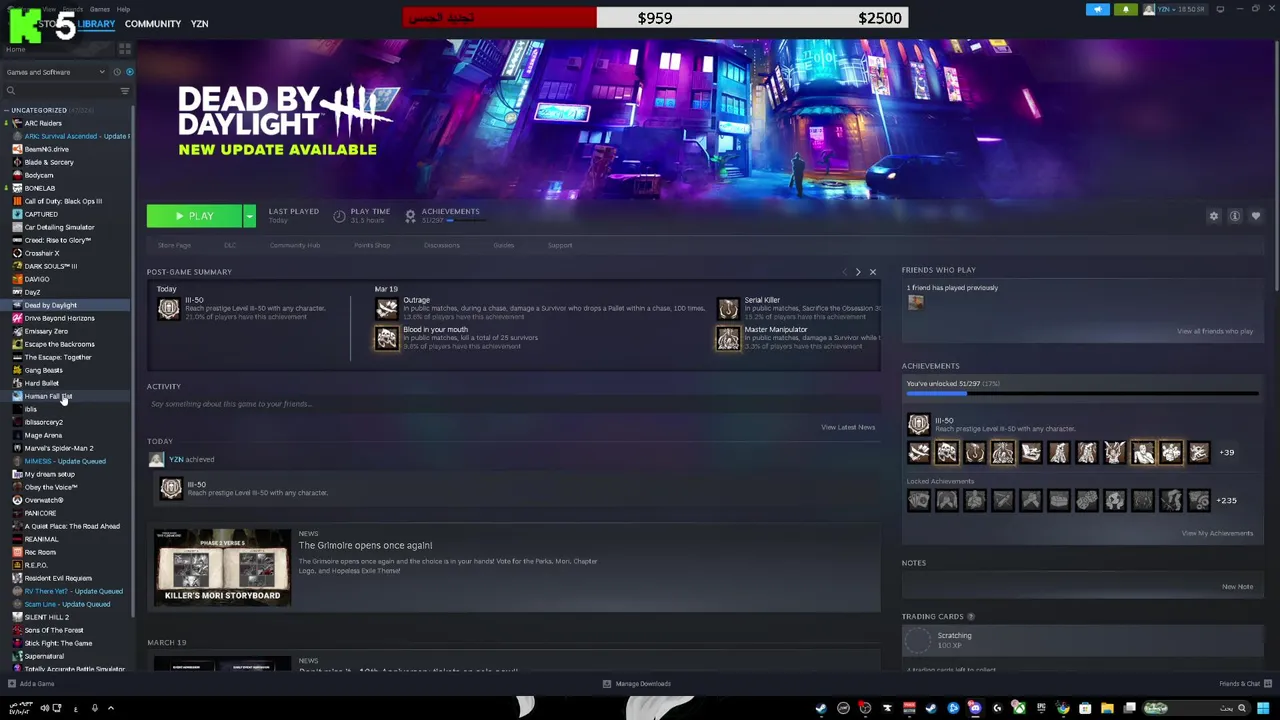Expand +235 locked achievements
The image size is (1280, 720).
point(1226,500)
